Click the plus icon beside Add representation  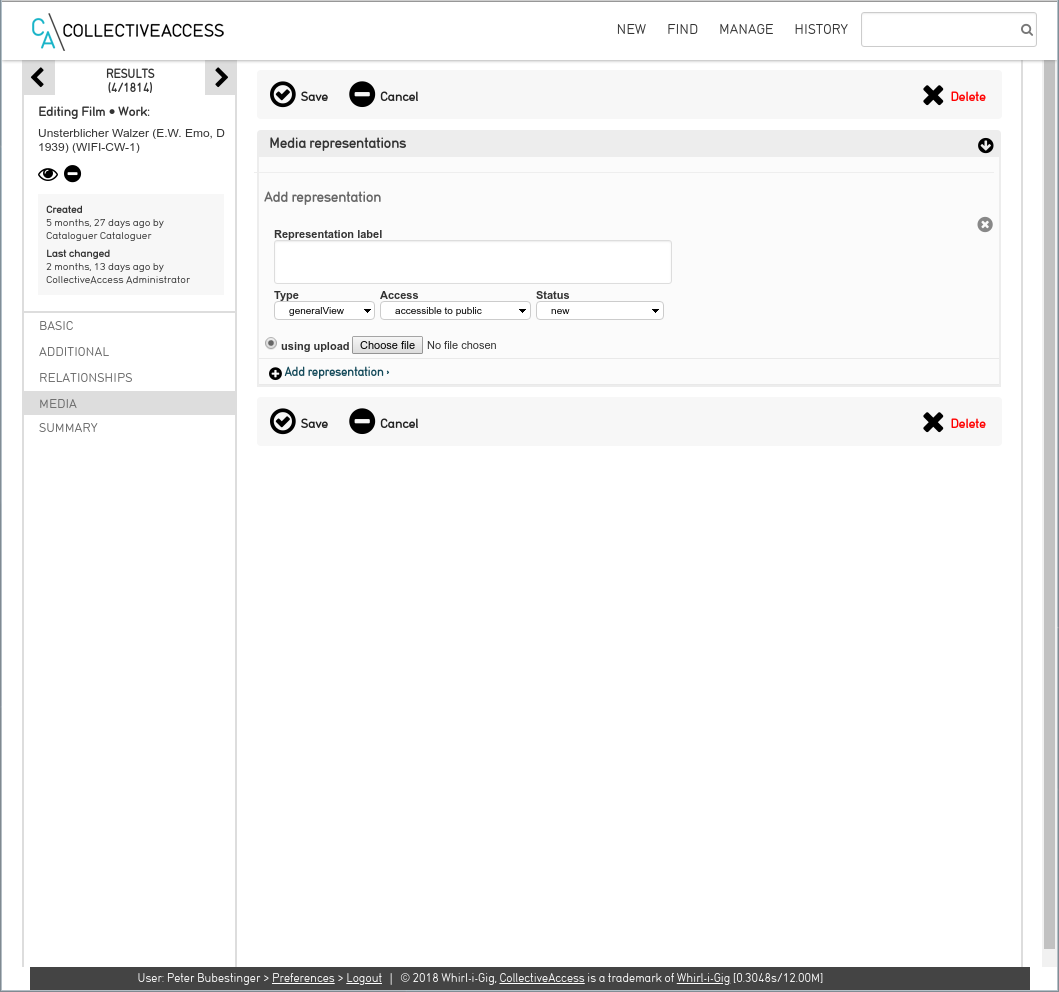(275, 373)
